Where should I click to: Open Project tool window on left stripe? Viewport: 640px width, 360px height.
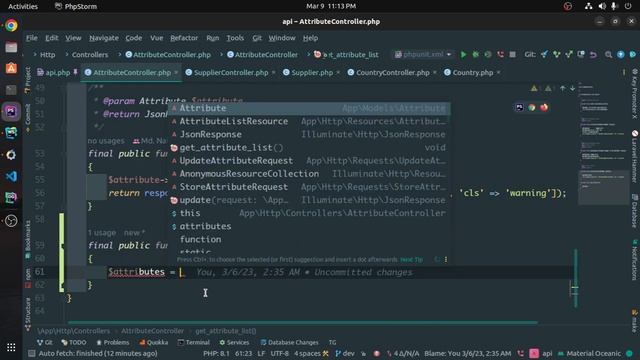(28, 80)
